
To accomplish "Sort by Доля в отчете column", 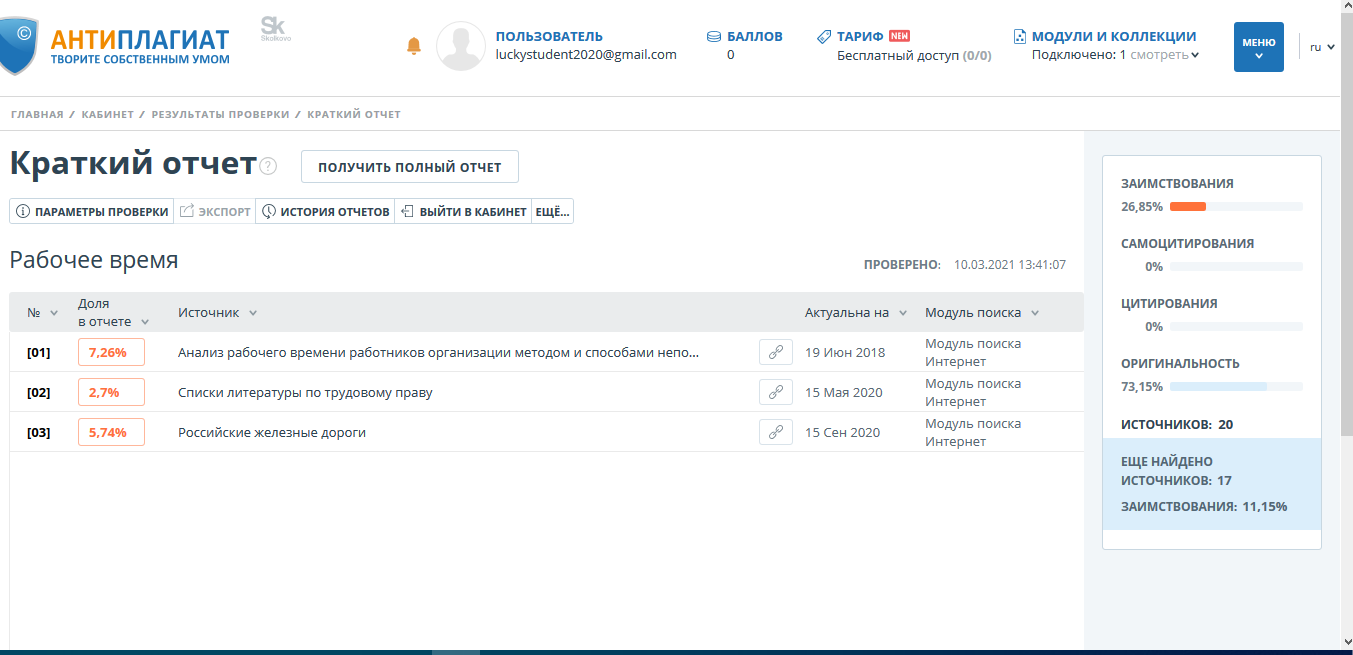I will point(113,313).
